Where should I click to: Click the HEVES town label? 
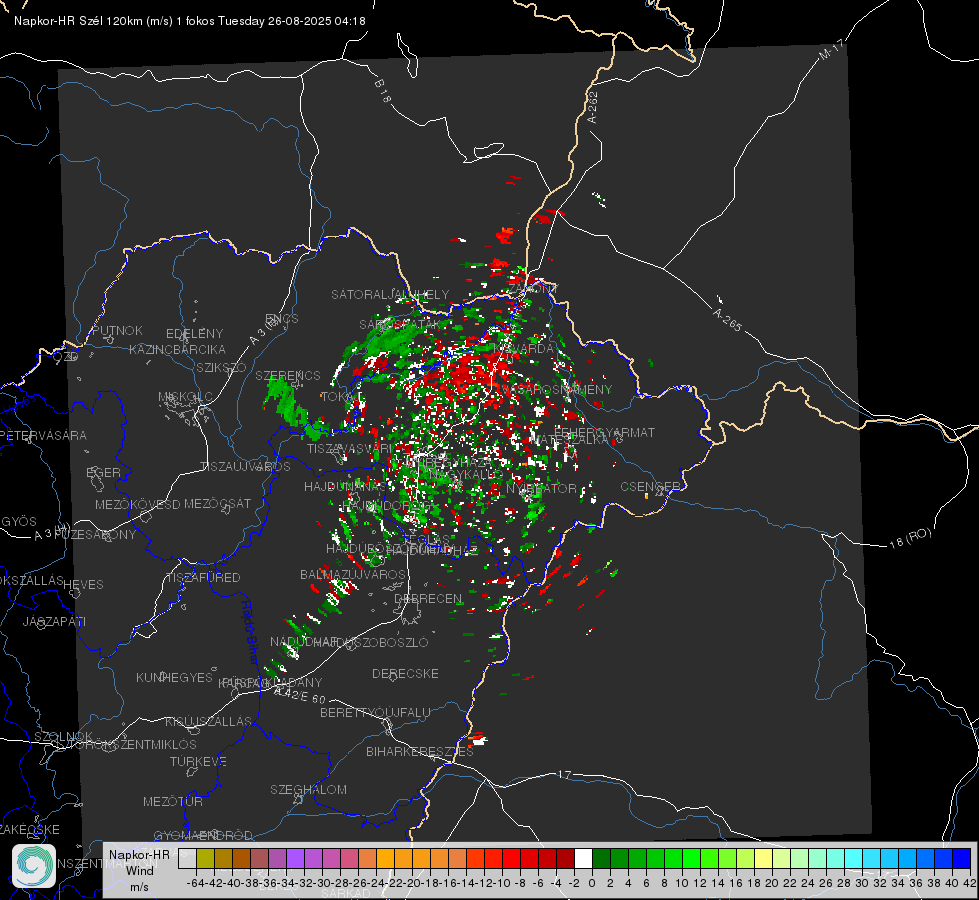(x=83, y=585)
